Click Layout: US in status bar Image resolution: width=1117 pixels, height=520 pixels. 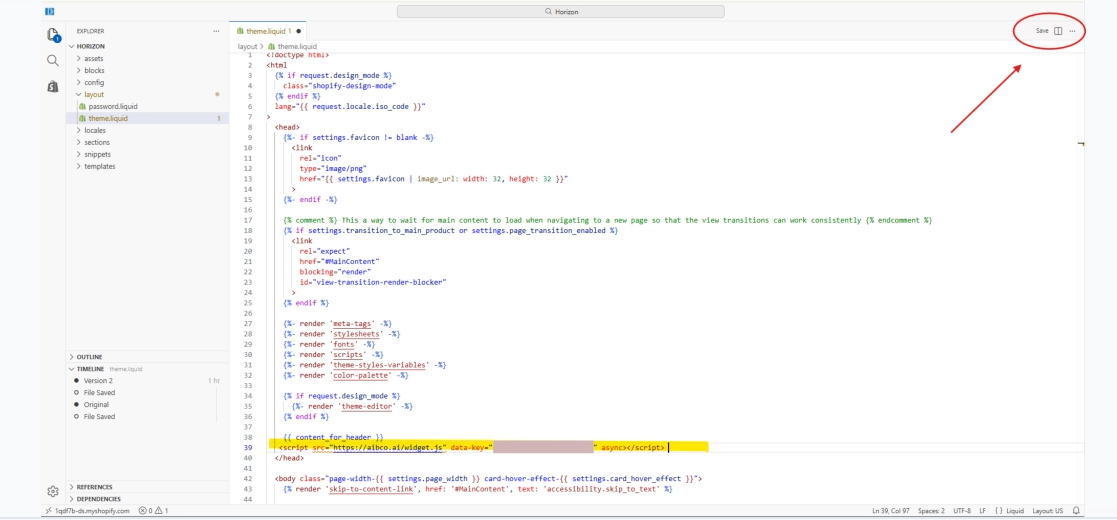coord(1047,511)
